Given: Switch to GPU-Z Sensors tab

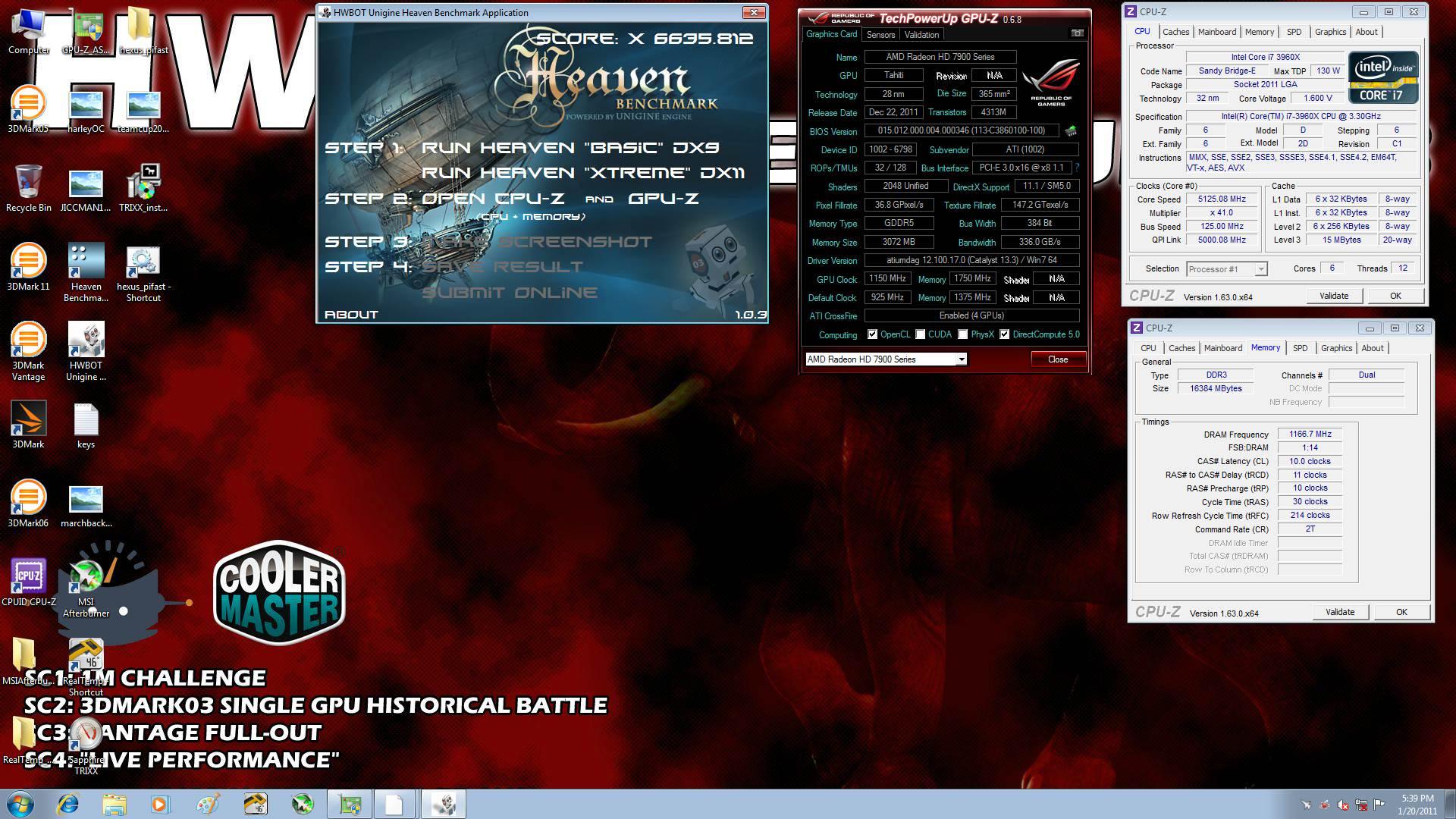Looking at the screenshot, I should click(x=880, y=35).
